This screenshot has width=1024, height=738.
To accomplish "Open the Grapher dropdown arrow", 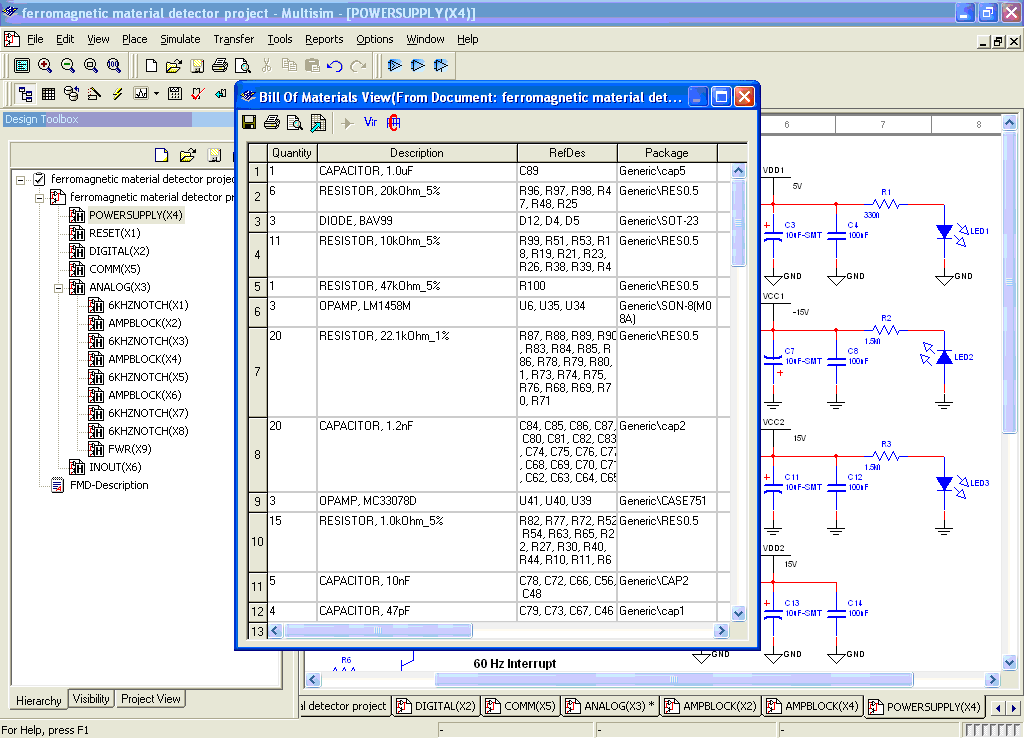I will (x=156, y=94).
